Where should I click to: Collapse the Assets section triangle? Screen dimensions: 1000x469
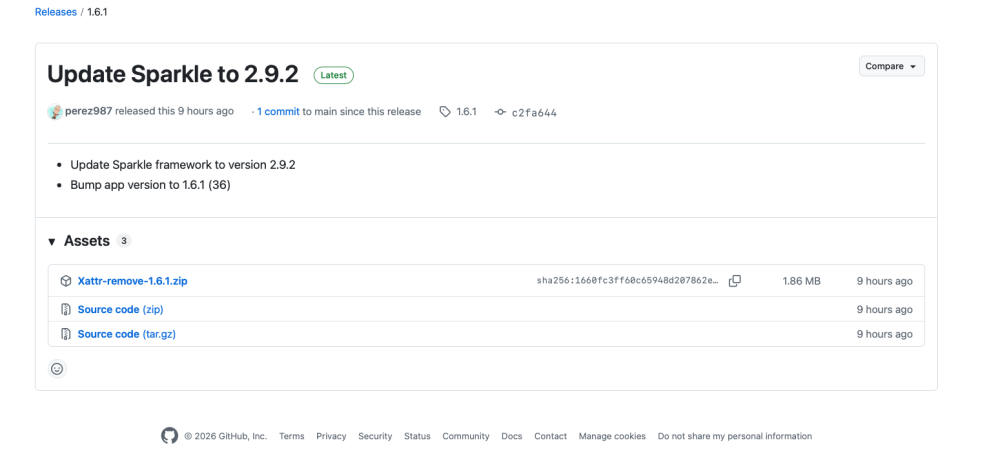pyautogui.click(x=52, y=242)
